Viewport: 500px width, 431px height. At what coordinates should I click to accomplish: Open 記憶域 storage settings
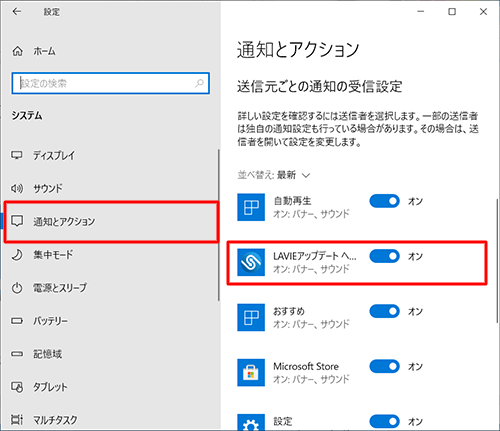pos(110,354)
